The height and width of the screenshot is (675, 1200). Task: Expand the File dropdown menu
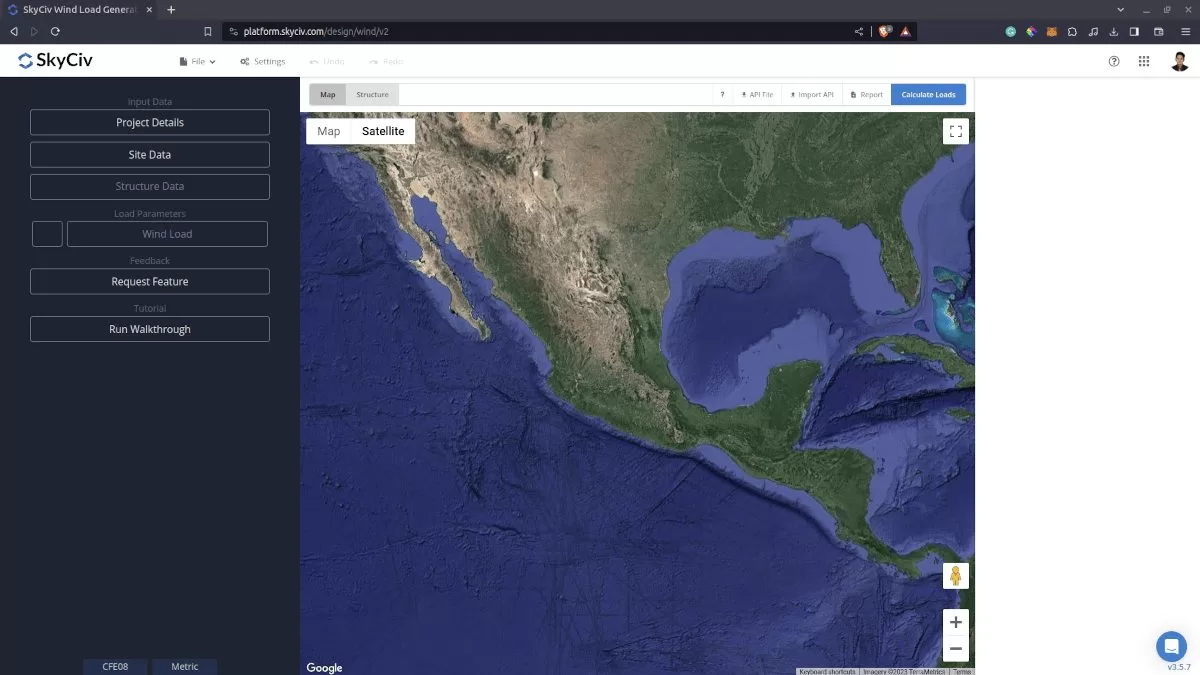[x=197, y=61]
